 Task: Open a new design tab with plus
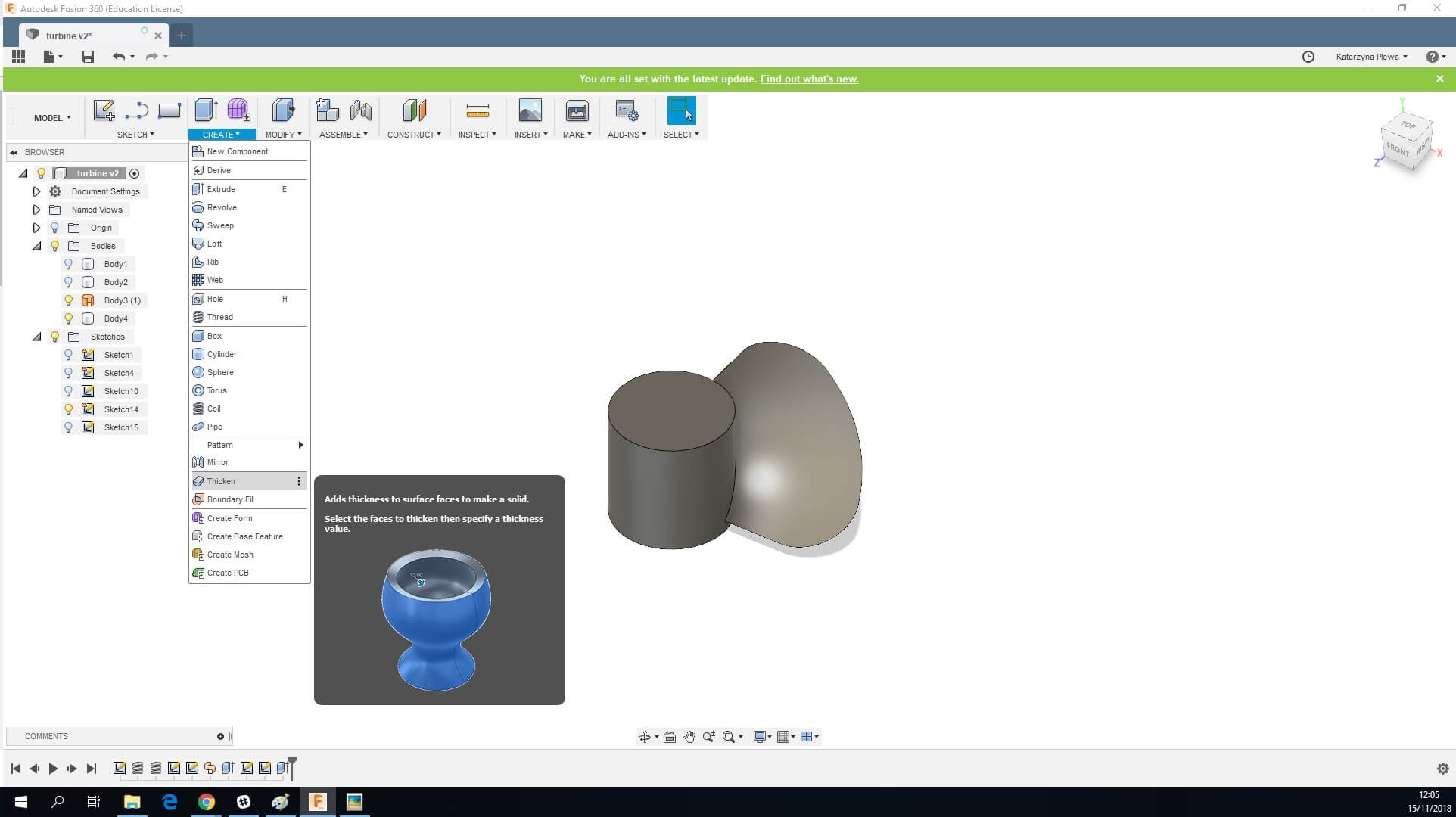[x=182, y=35]
